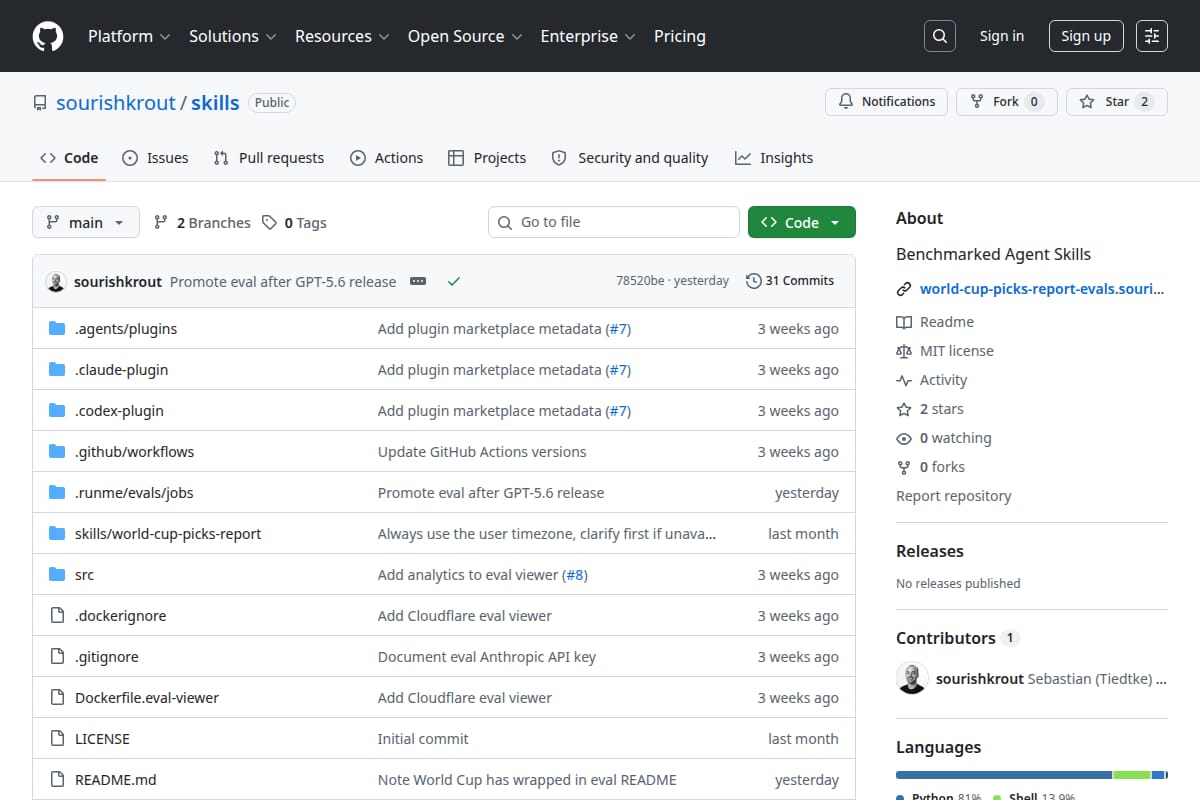Click the src folder icon

(57, 575)
